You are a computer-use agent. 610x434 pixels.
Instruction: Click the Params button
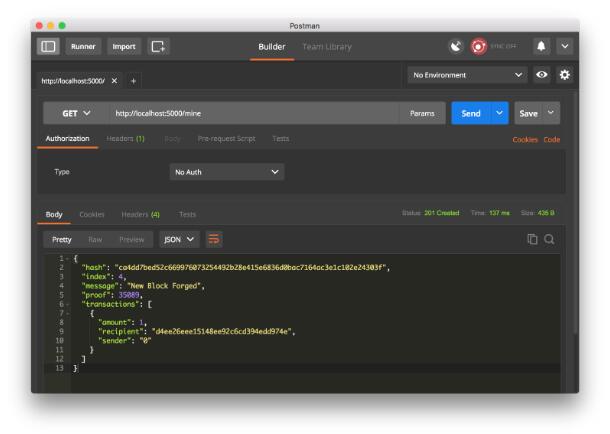(422, 113)
